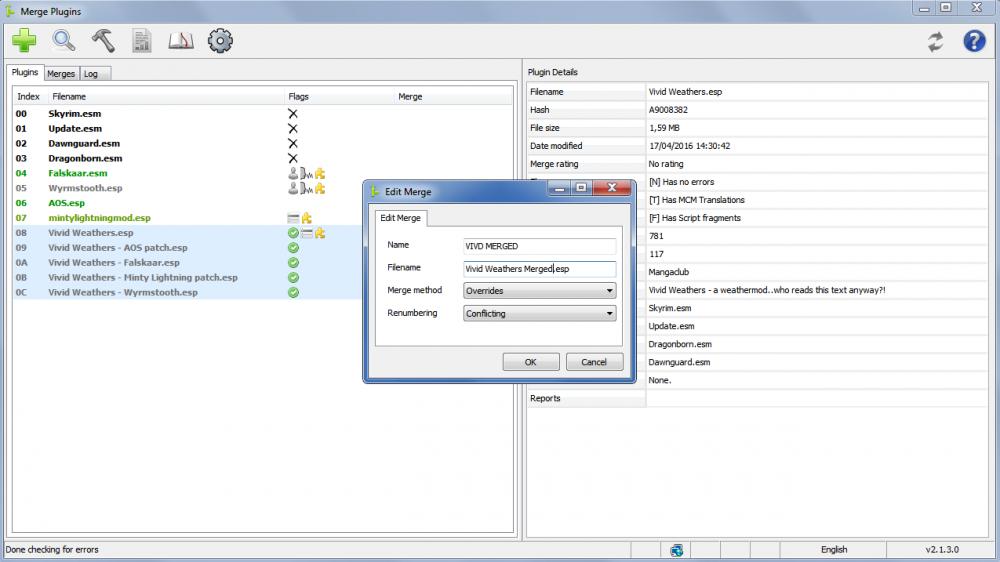1000x562 pixels.
Task: Click the hammer Build Merges icon
Action: click(x=103, y=41)
